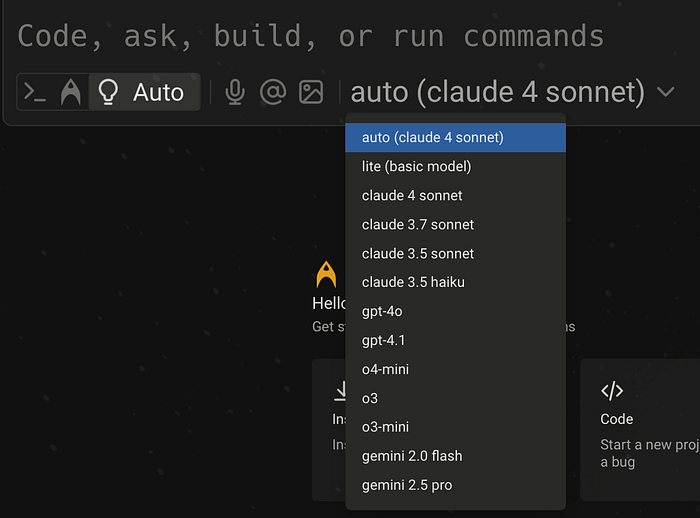Click the chevron next to the model name
This screenshot has height=518, width=700.
click(666, 92)
